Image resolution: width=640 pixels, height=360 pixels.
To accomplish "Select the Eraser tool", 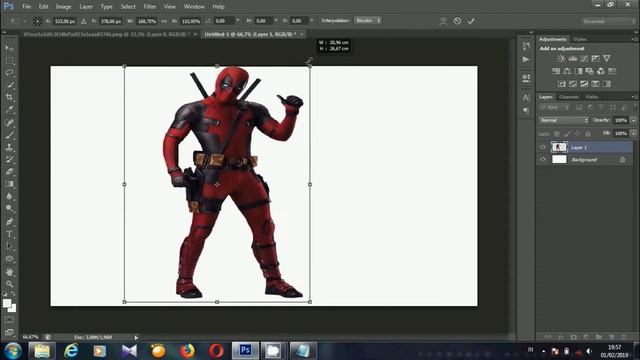I will click(x=9, y=171).
